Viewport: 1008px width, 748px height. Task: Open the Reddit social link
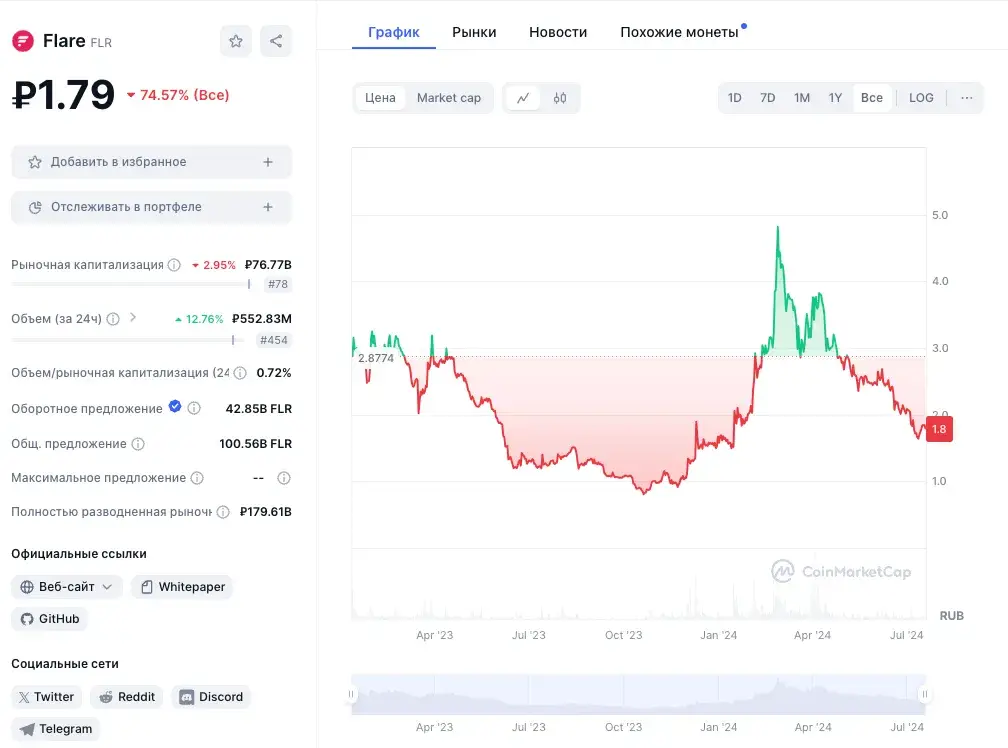coord(127,697)
